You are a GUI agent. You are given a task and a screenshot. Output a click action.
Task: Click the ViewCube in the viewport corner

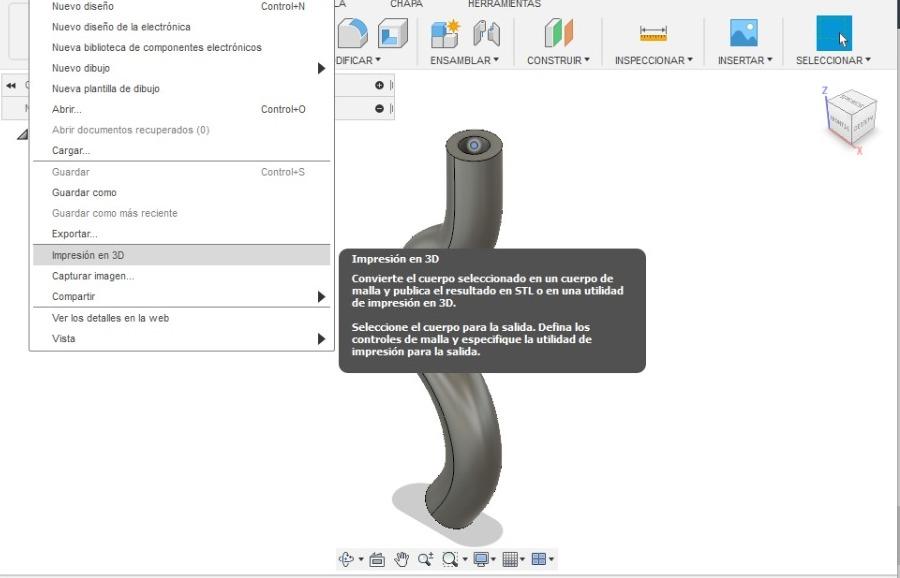pos(851,119)
